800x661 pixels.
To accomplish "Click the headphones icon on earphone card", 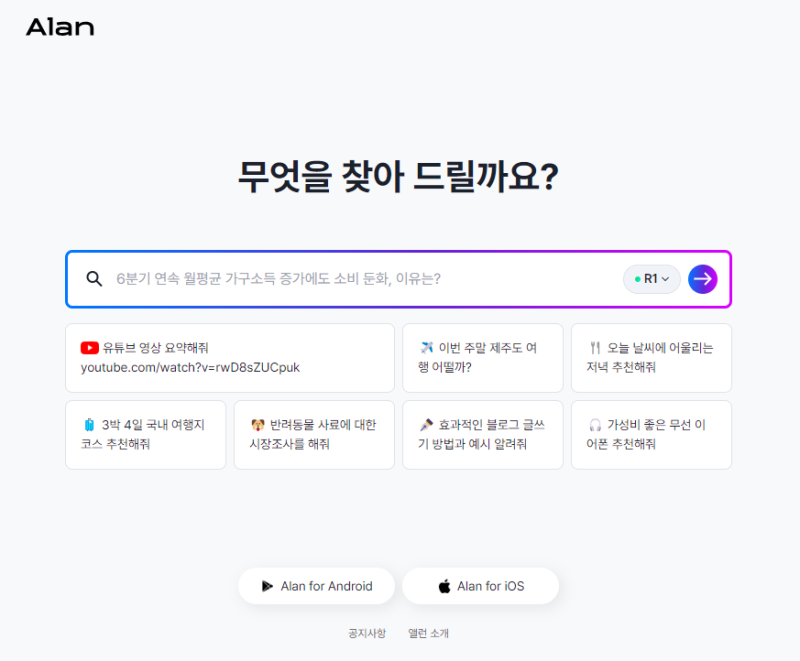I will (x=595, y=425).
